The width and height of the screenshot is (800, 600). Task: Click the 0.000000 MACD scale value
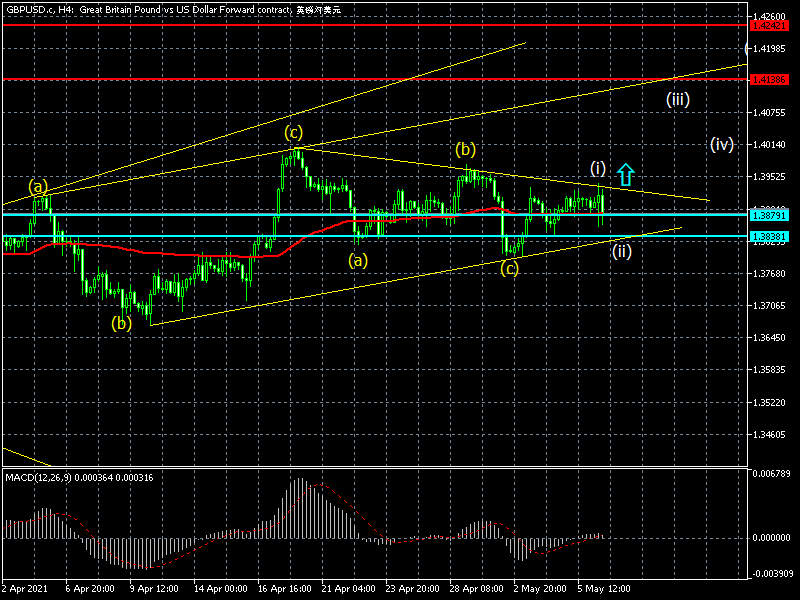click(x=771, y=538)
